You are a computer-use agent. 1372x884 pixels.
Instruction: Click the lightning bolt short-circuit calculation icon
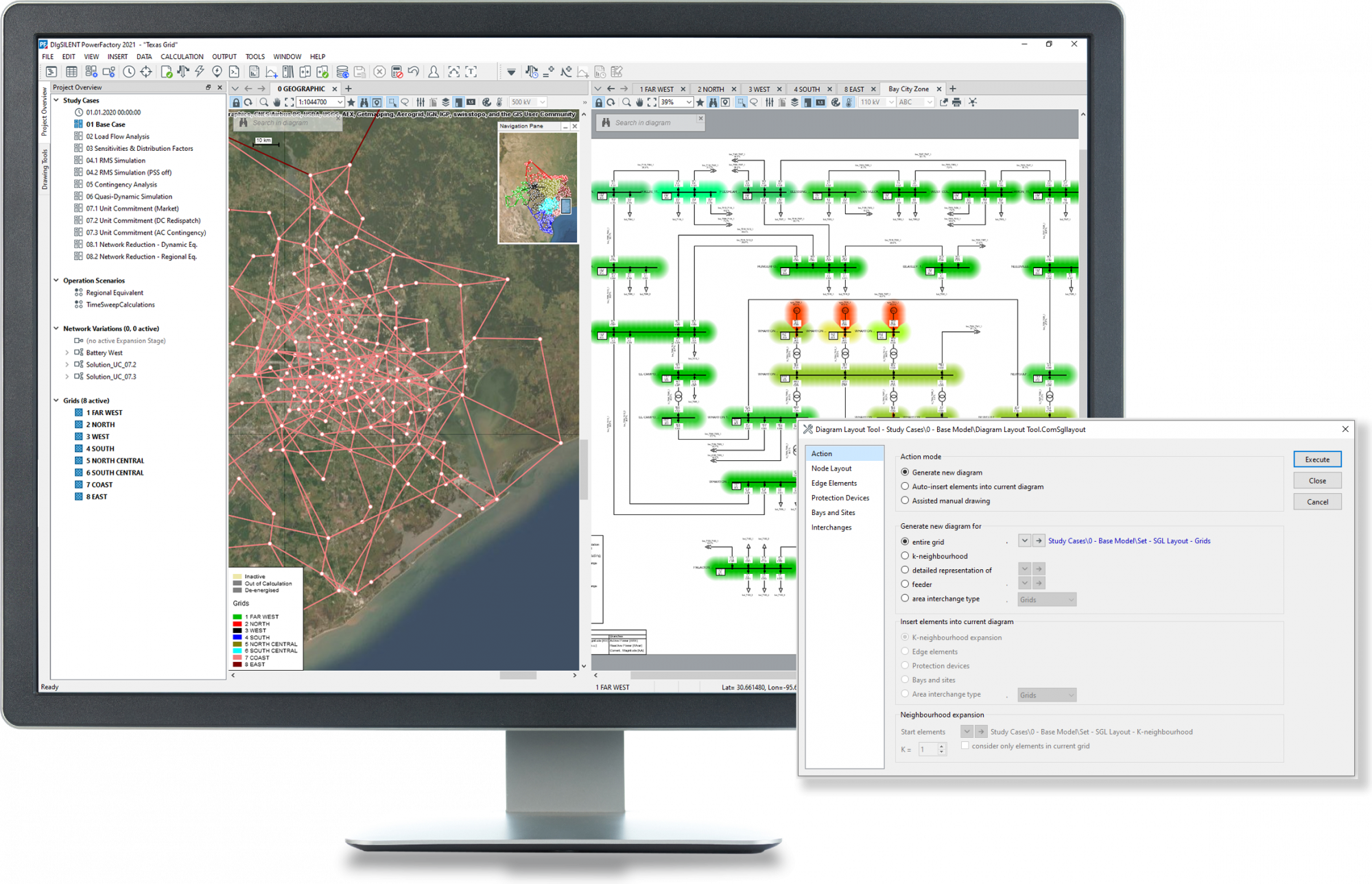point(200,71)
